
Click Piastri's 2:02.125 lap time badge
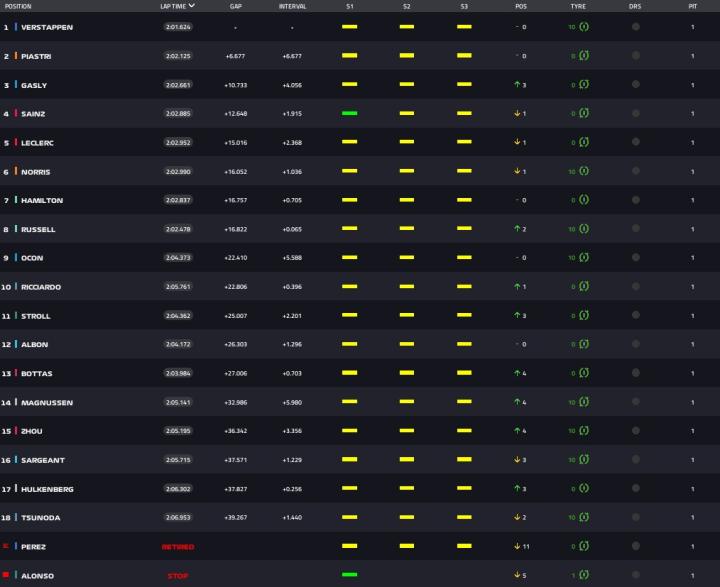pyautogui.click(x=178, y=56)
